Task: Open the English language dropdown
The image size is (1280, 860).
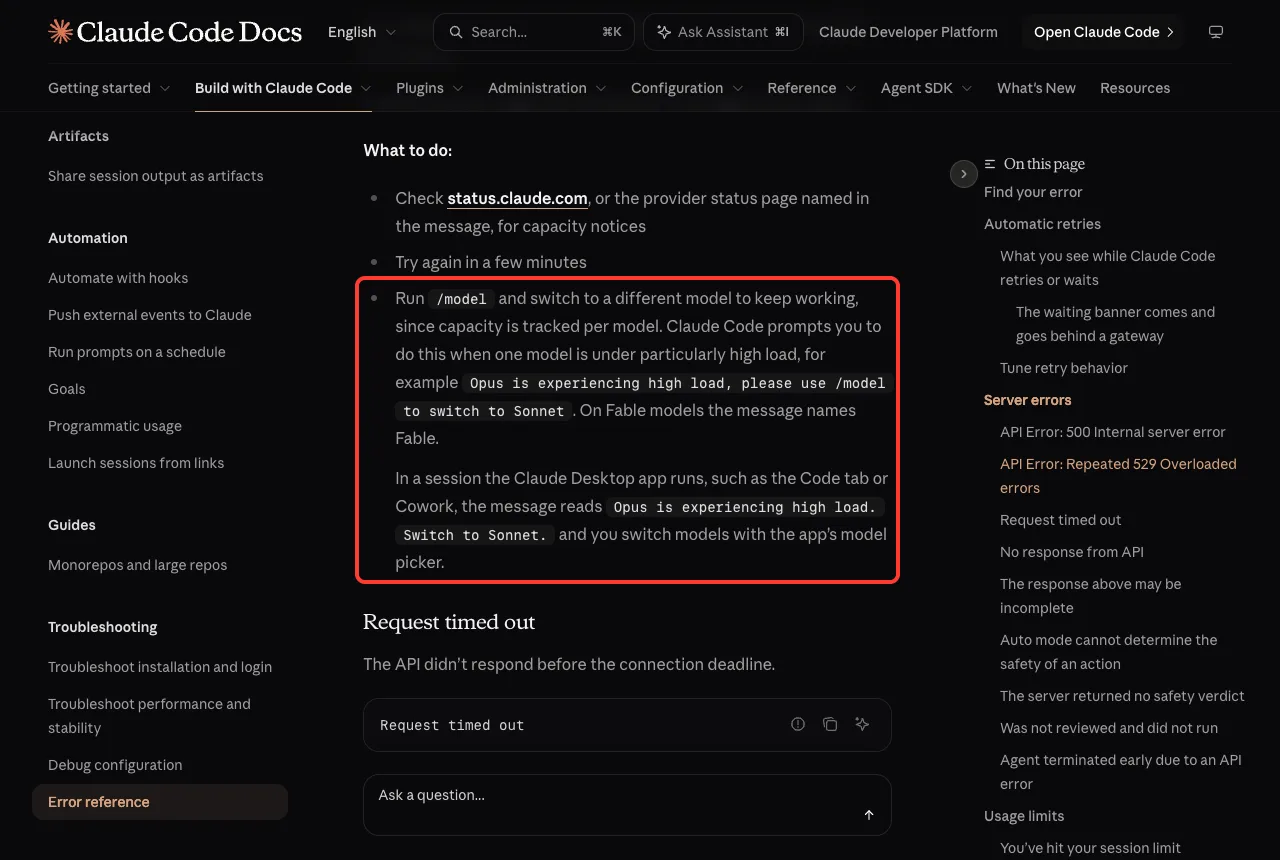Action: click(362, 32)
